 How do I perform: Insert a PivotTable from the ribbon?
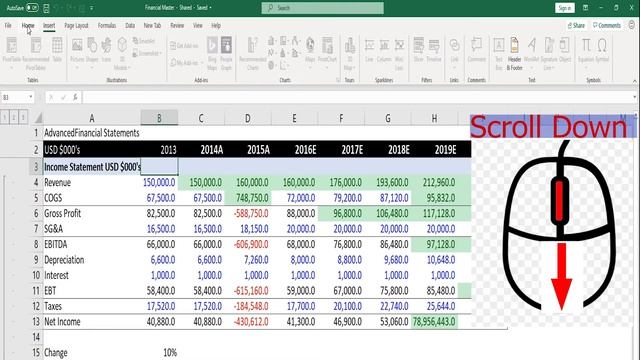click(x=12, y=51)
